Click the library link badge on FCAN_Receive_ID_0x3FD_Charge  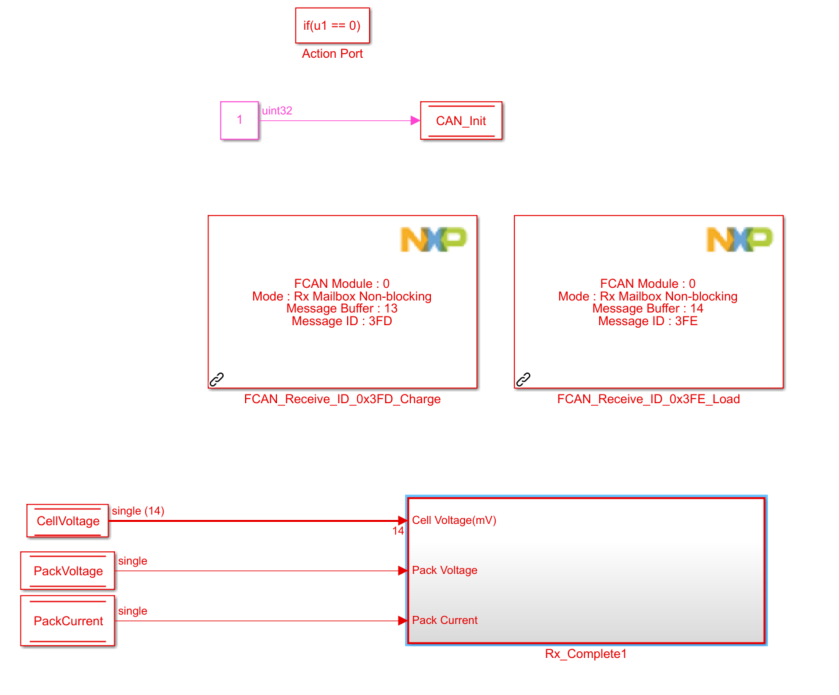(x=215, y=378)
